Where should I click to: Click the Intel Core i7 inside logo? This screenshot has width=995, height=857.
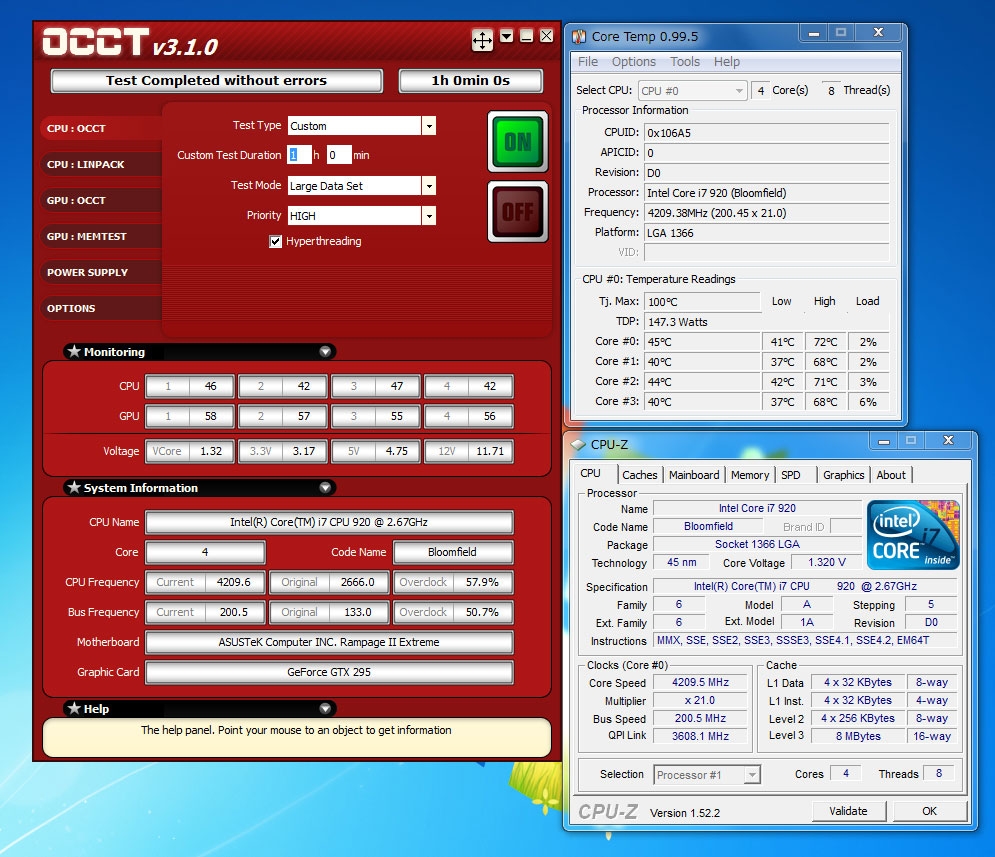tap(913, 535)
